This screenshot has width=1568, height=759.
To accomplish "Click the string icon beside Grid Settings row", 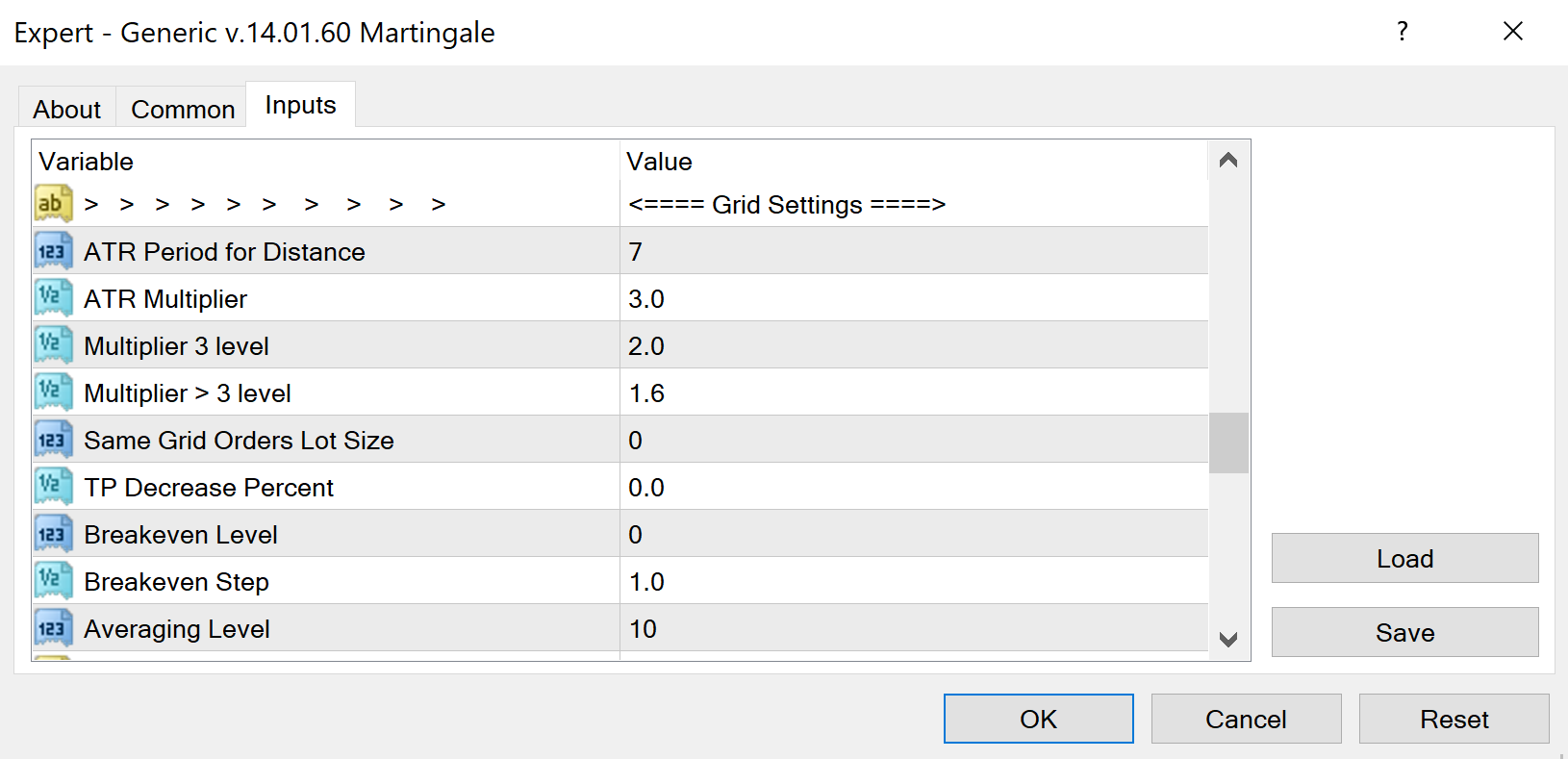I will click(53, 204).
